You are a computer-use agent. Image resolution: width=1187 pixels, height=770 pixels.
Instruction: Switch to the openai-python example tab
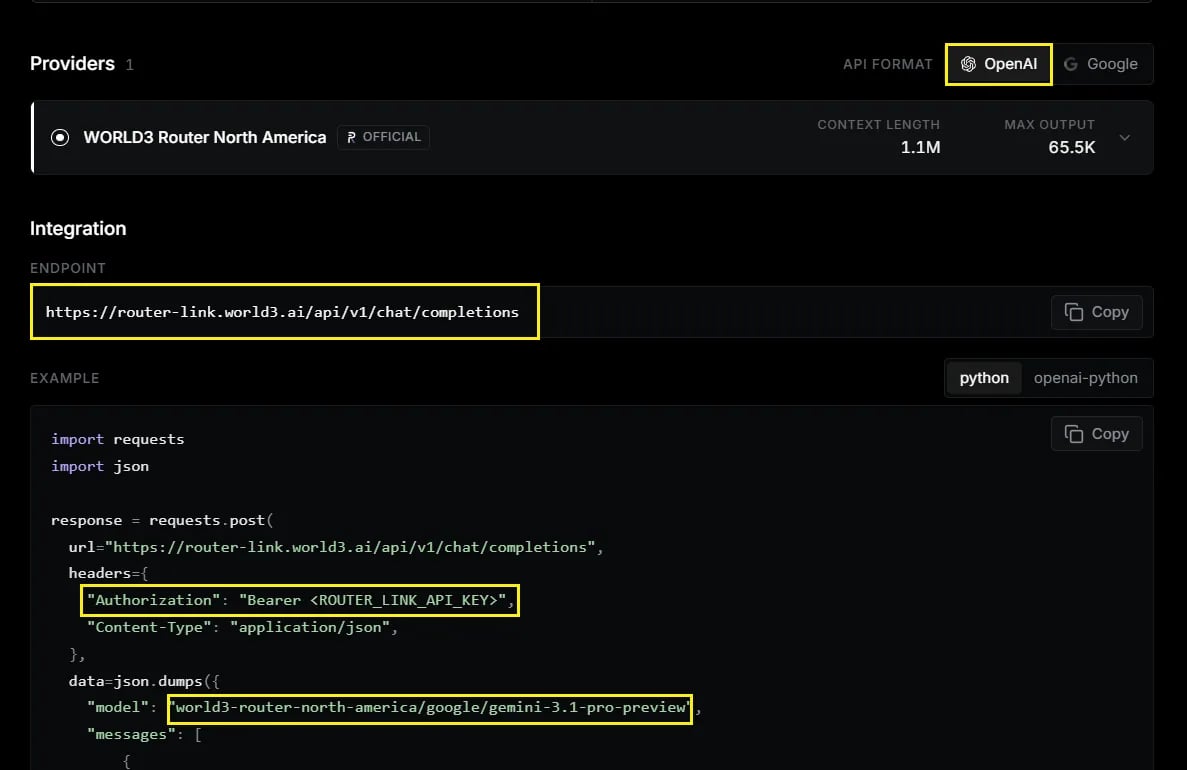point(1086,378)
